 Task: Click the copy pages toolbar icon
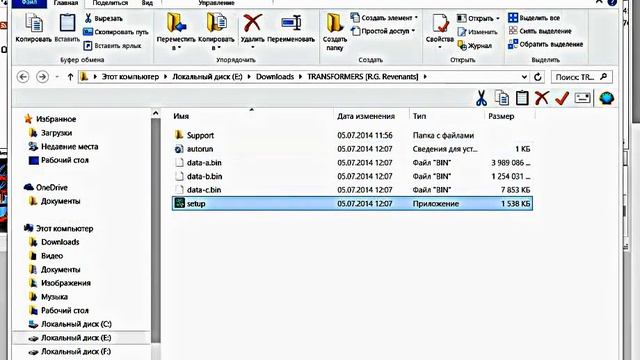[502, 98]
